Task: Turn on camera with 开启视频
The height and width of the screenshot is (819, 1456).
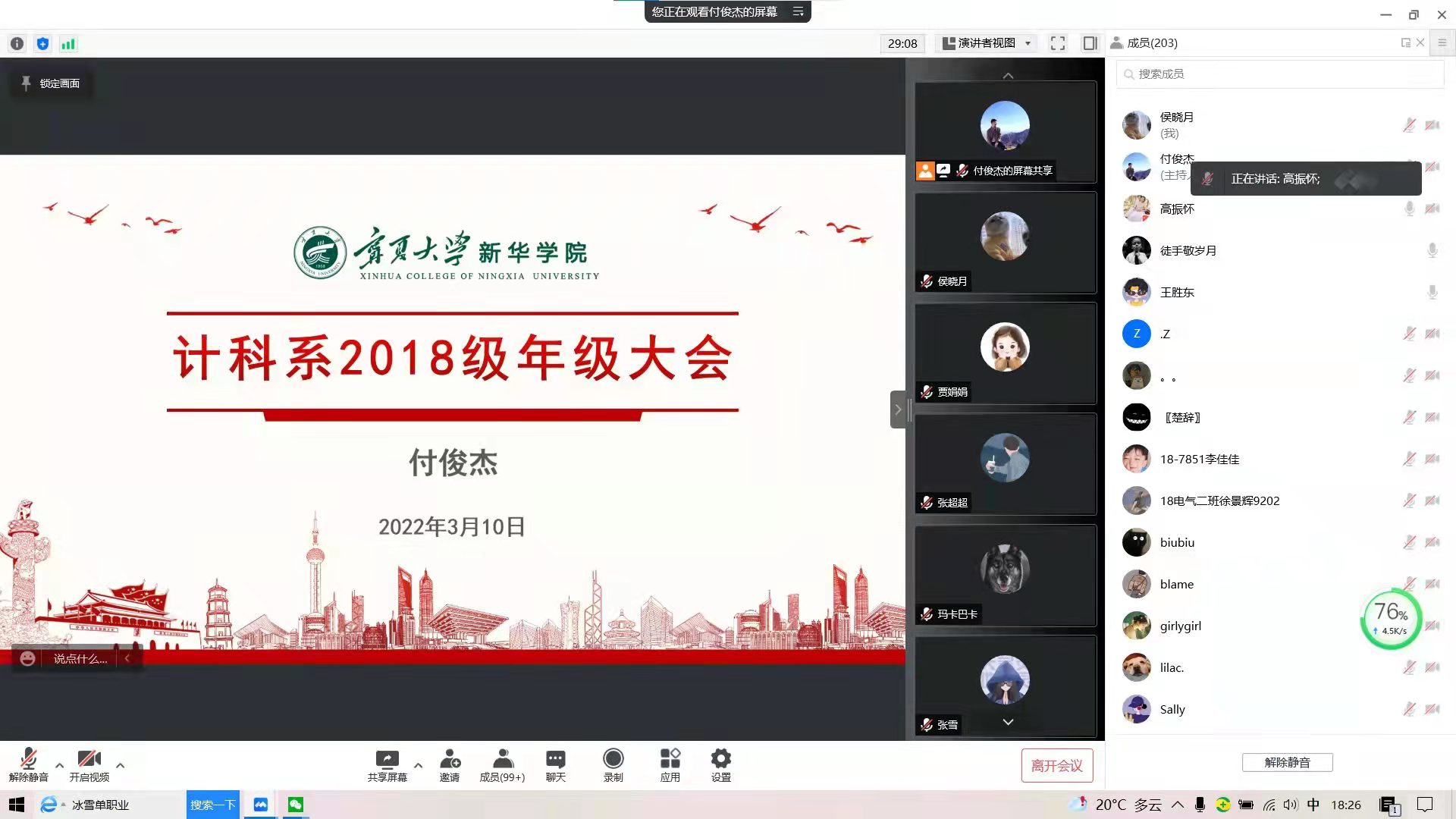Action: coord(89,764)
